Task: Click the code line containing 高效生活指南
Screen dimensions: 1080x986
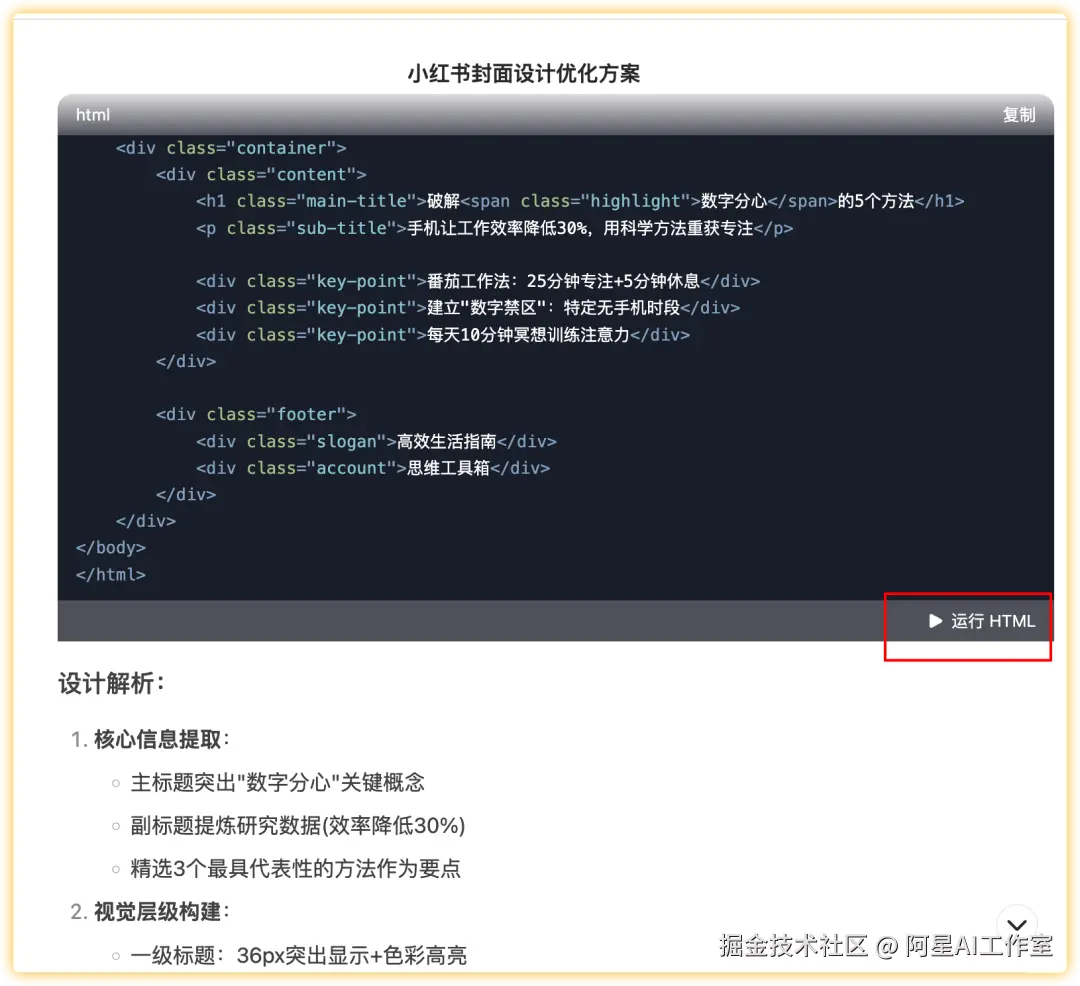Action: (376, 441)
